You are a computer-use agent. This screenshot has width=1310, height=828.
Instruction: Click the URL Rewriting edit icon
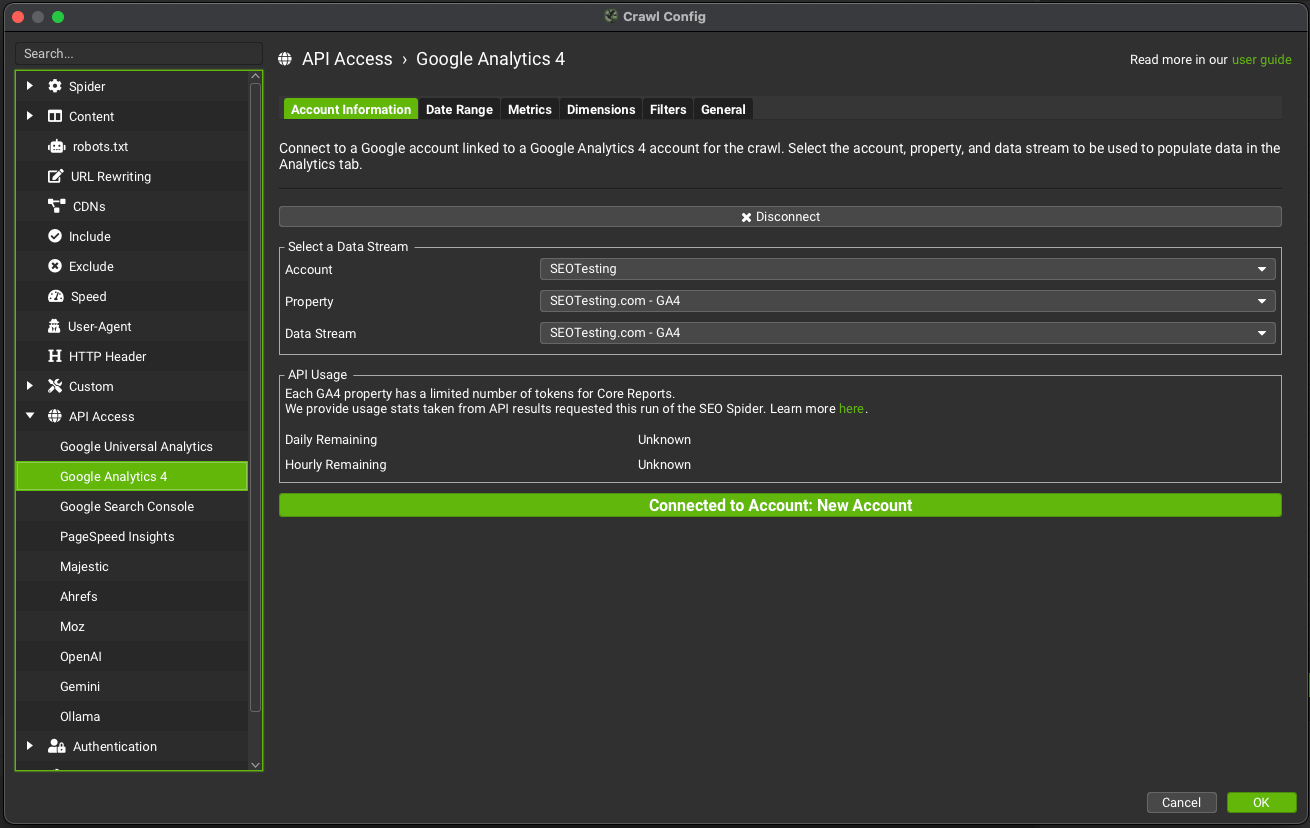pyautogui.click(x=56, y=176)
